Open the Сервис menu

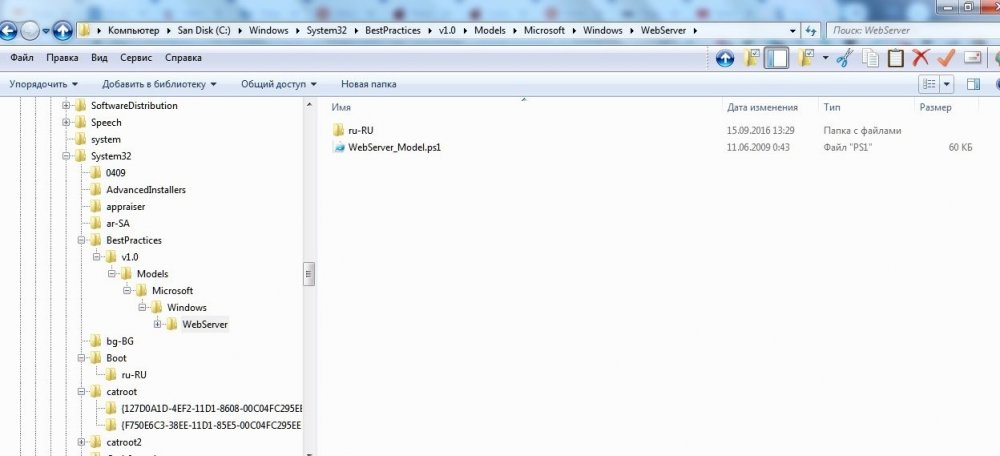point(136,57)
